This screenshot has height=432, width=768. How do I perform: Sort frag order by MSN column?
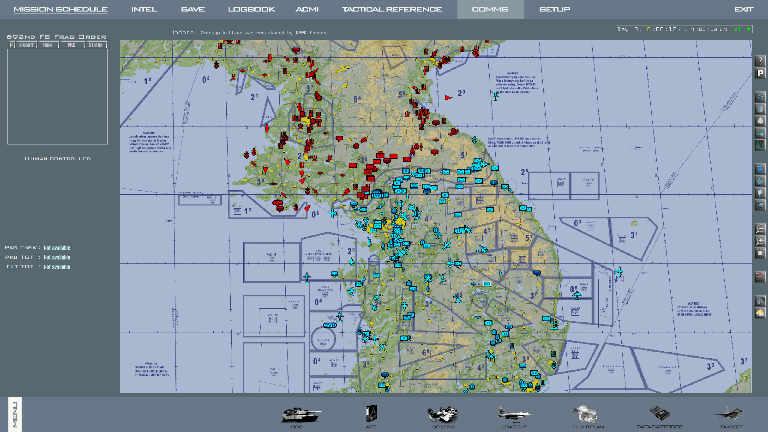click(48, 45)
